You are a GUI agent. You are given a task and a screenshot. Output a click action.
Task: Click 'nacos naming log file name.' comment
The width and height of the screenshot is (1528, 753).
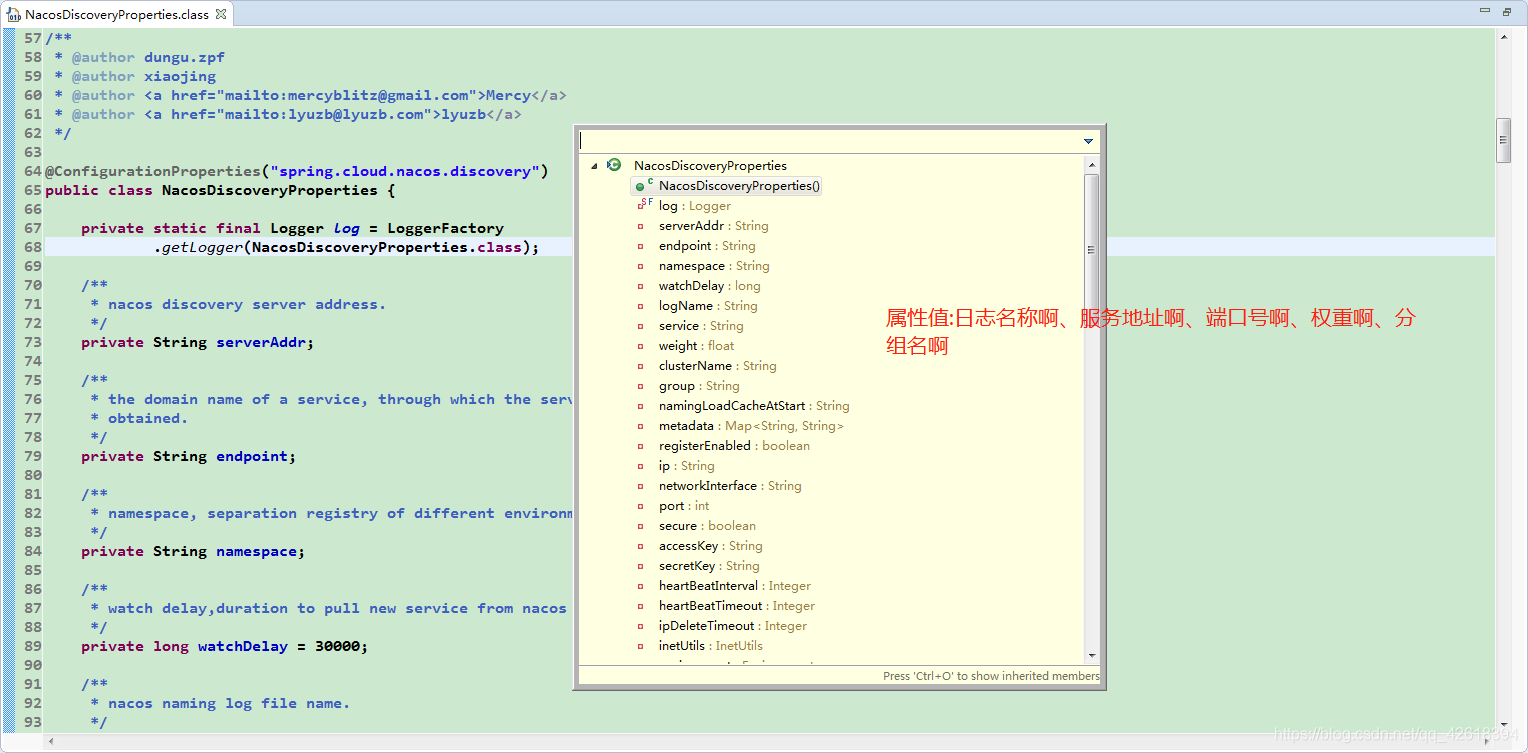pos(229,703)
